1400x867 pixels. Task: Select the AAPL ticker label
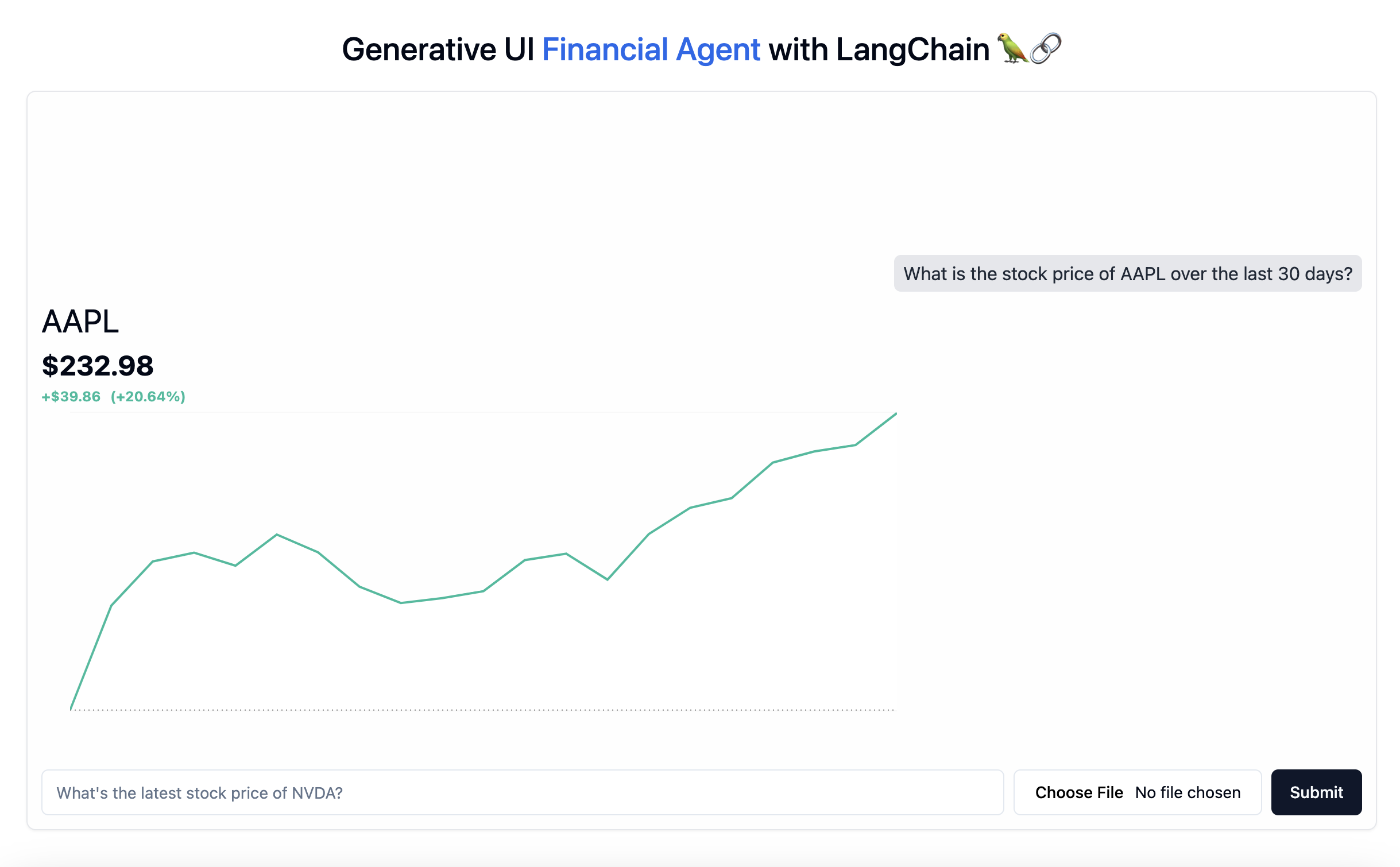click(80, 322)
